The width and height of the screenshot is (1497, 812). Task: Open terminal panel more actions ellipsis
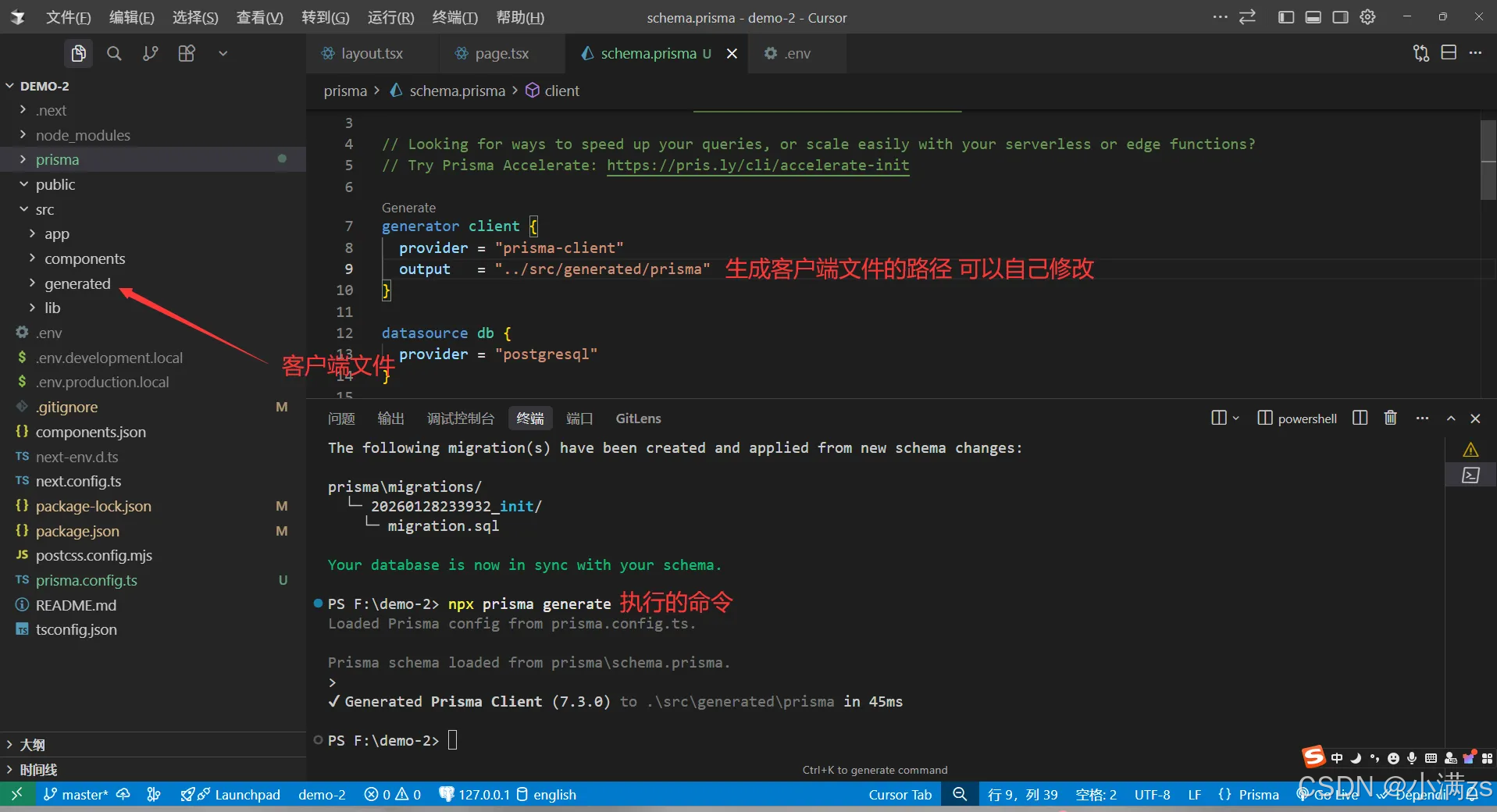point(1422,418)
